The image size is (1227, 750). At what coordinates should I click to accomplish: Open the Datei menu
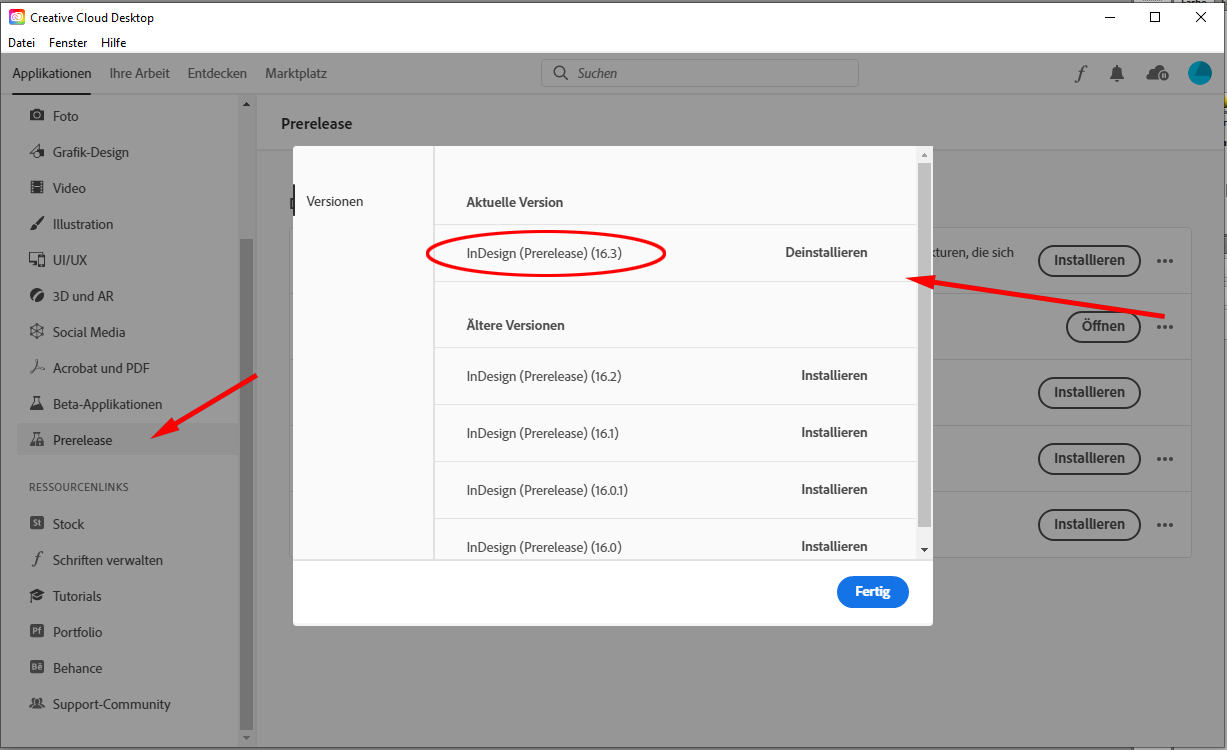21,43
